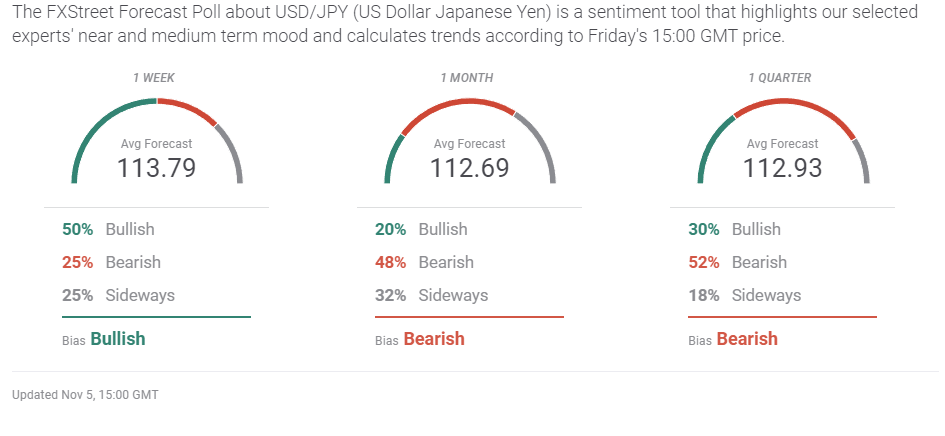Click the 18% Sideways row
Screen dimensions: 945x436
click(744, 295)
